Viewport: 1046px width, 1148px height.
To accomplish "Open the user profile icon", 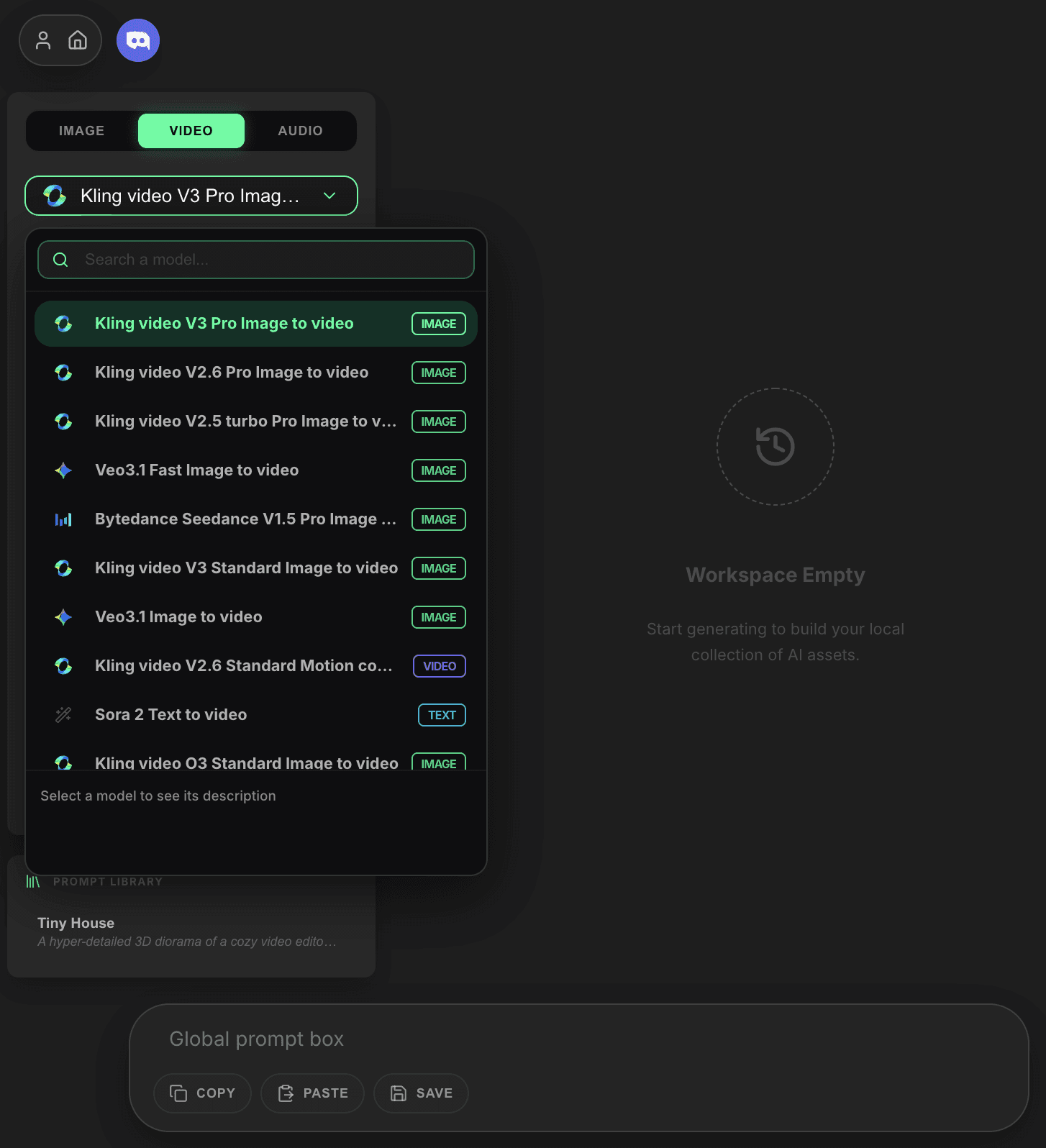I will [43, 40].
